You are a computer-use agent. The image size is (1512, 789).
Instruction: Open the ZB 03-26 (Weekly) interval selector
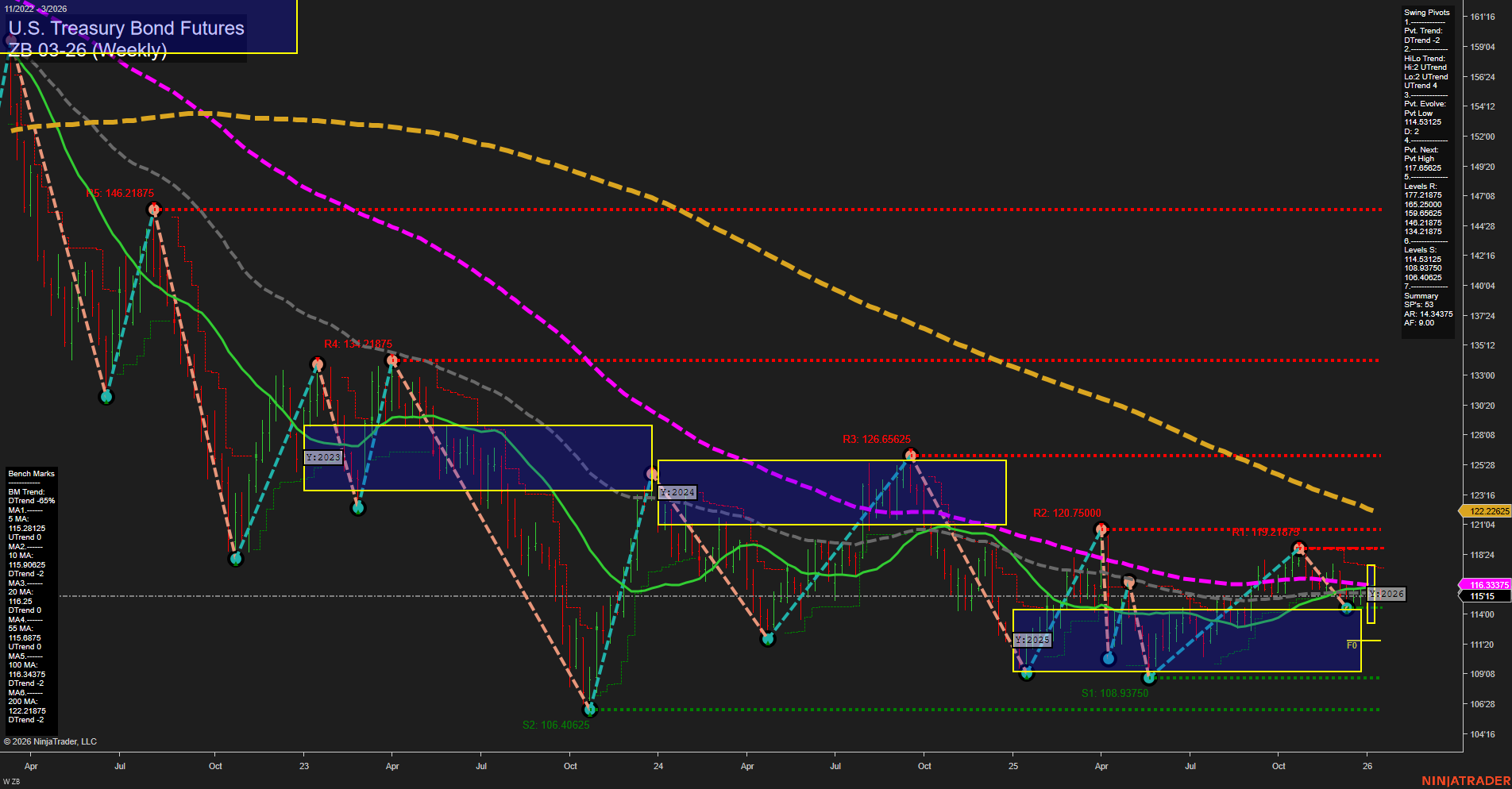[87, 52]
